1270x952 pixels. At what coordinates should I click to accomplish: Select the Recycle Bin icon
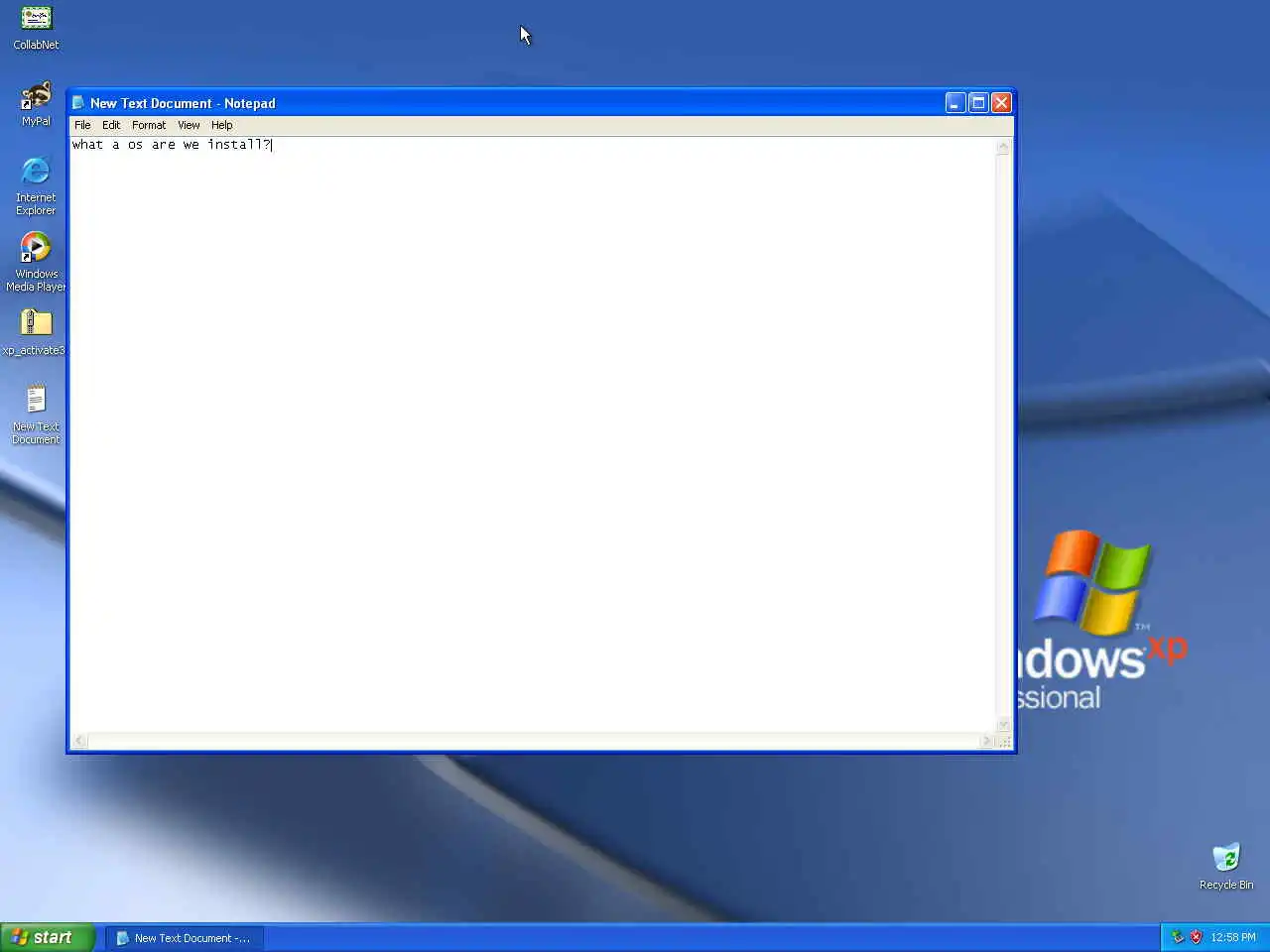pos(1226,866)
